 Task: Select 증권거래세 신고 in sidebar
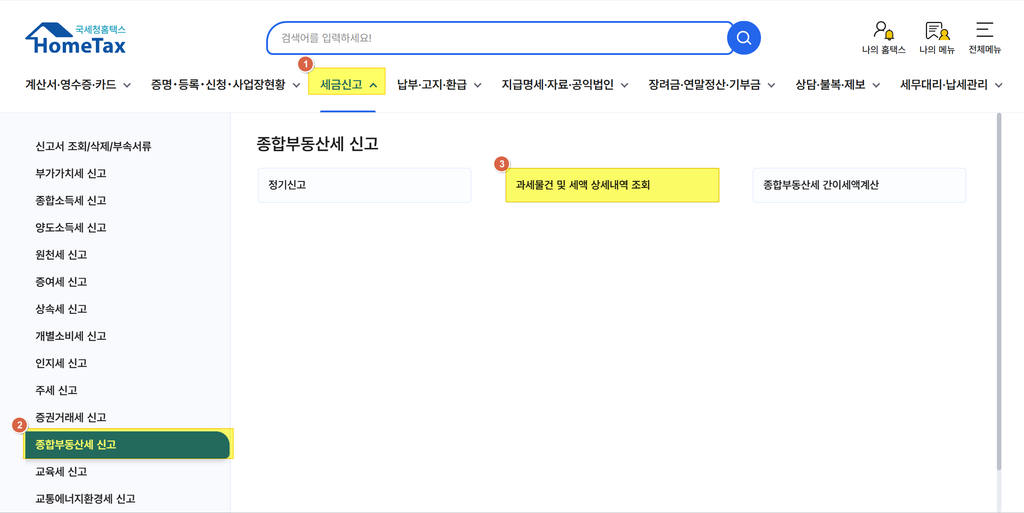click(71, 417)
